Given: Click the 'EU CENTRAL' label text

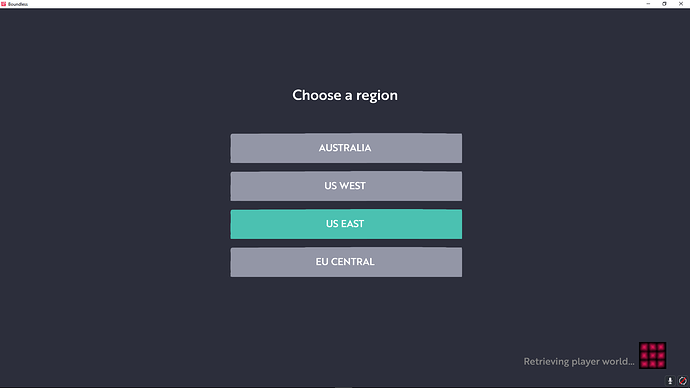Looking at the screenshot, I should pyautogui.click(x=345, y=262).
